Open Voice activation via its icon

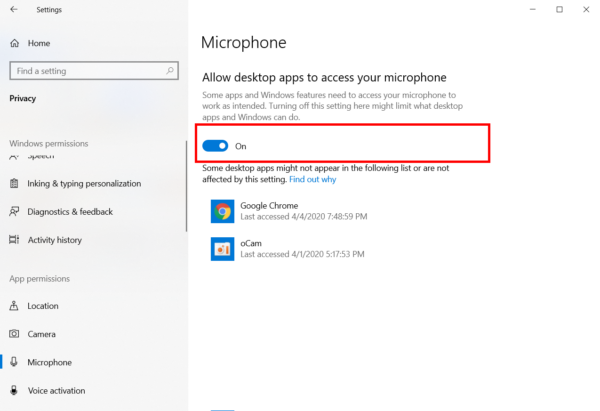coord(15,390)
